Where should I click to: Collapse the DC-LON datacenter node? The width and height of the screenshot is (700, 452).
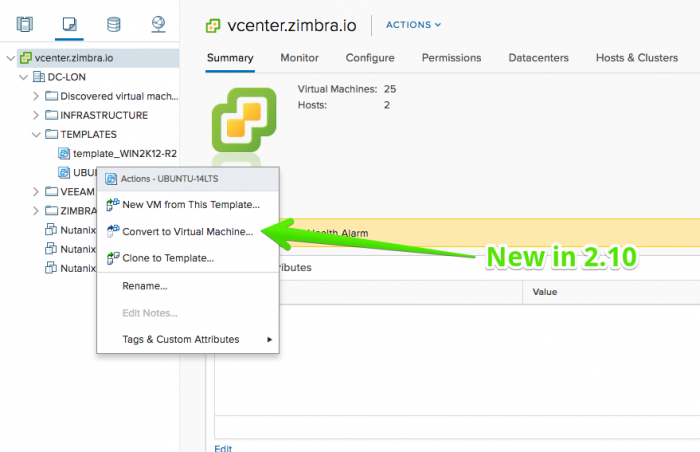point(24,77)
